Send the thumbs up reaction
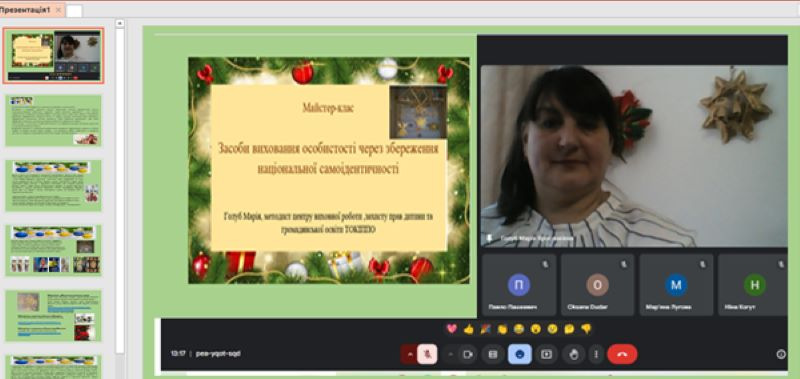The width and height of the screenshot is (800, 379). (469, 329)
